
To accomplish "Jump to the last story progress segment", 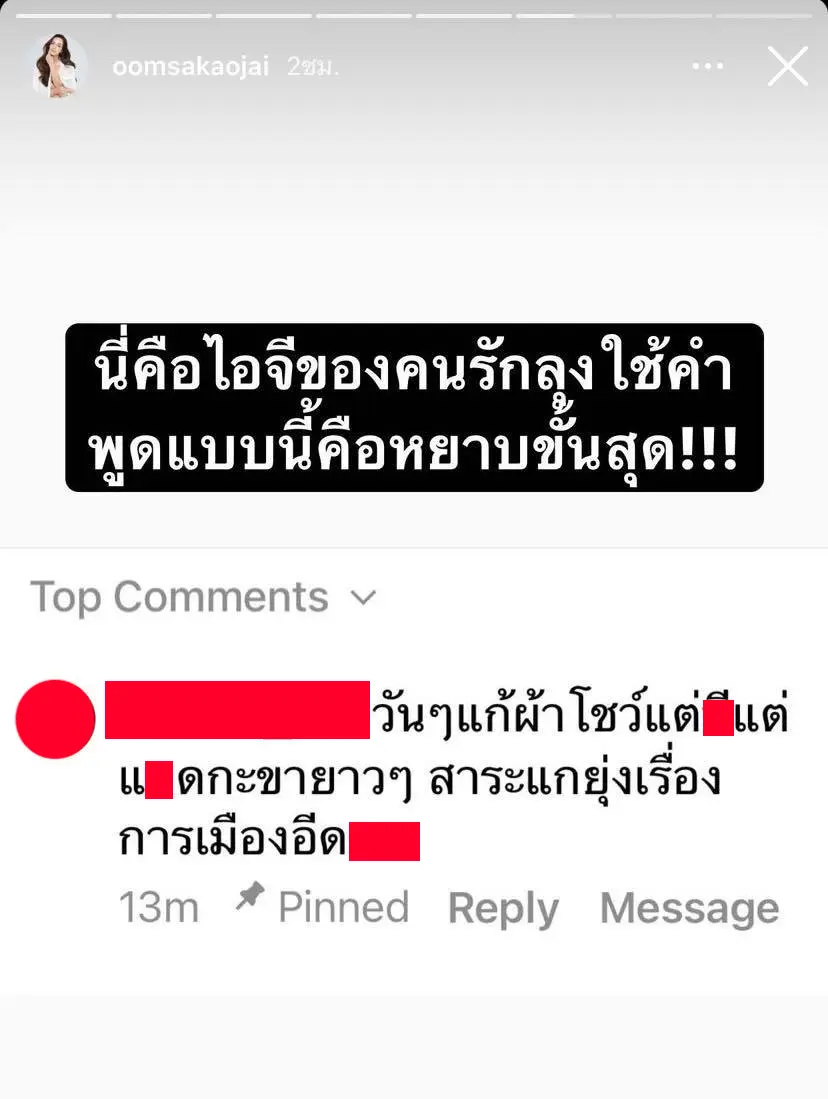I will pos(763,15).
